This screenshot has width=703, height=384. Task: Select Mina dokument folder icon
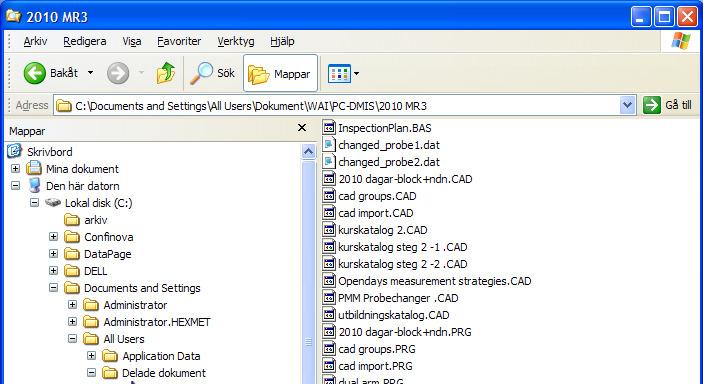click(x=34, y=169)
